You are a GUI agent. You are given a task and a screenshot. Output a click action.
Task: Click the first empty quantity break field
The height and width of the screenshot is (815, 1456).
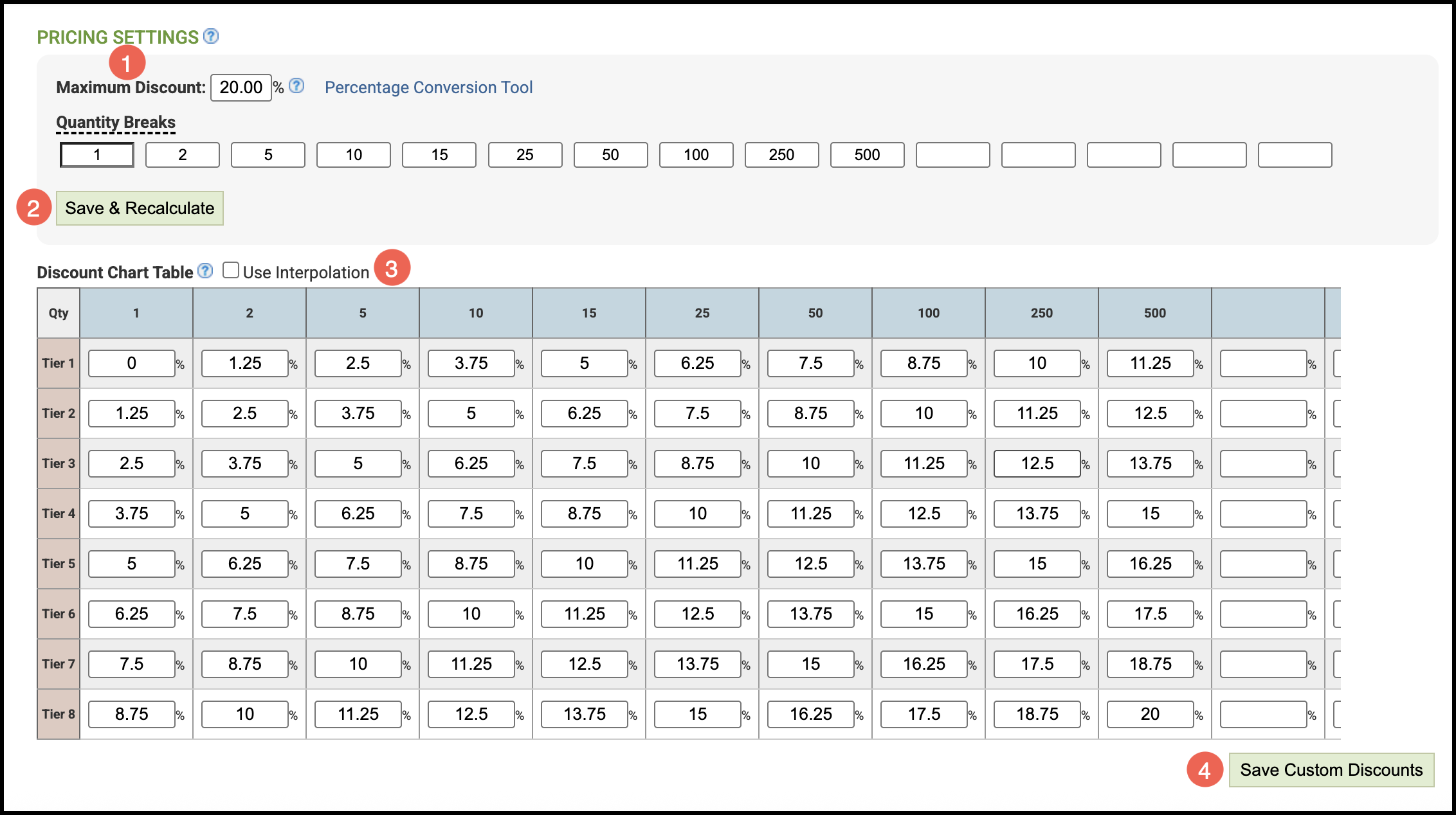pyautogui.click(x=952, y=155)
